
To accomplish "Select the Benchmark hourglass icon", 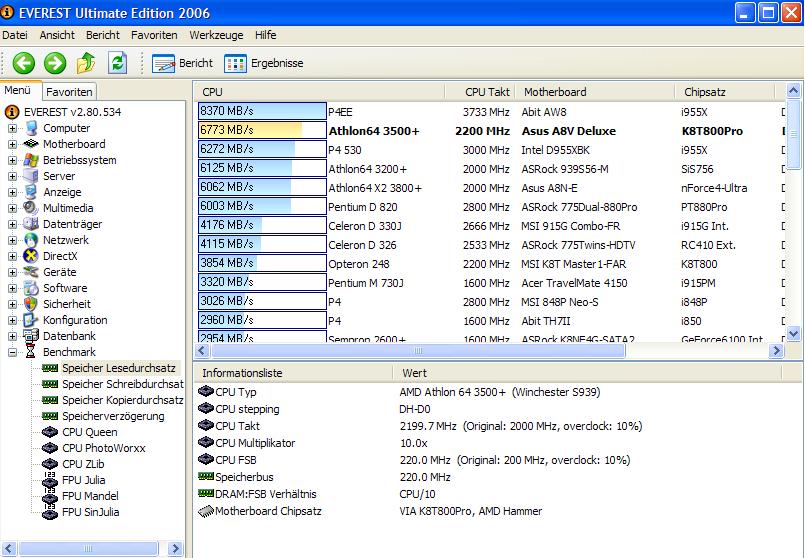I will pos(31,352).
